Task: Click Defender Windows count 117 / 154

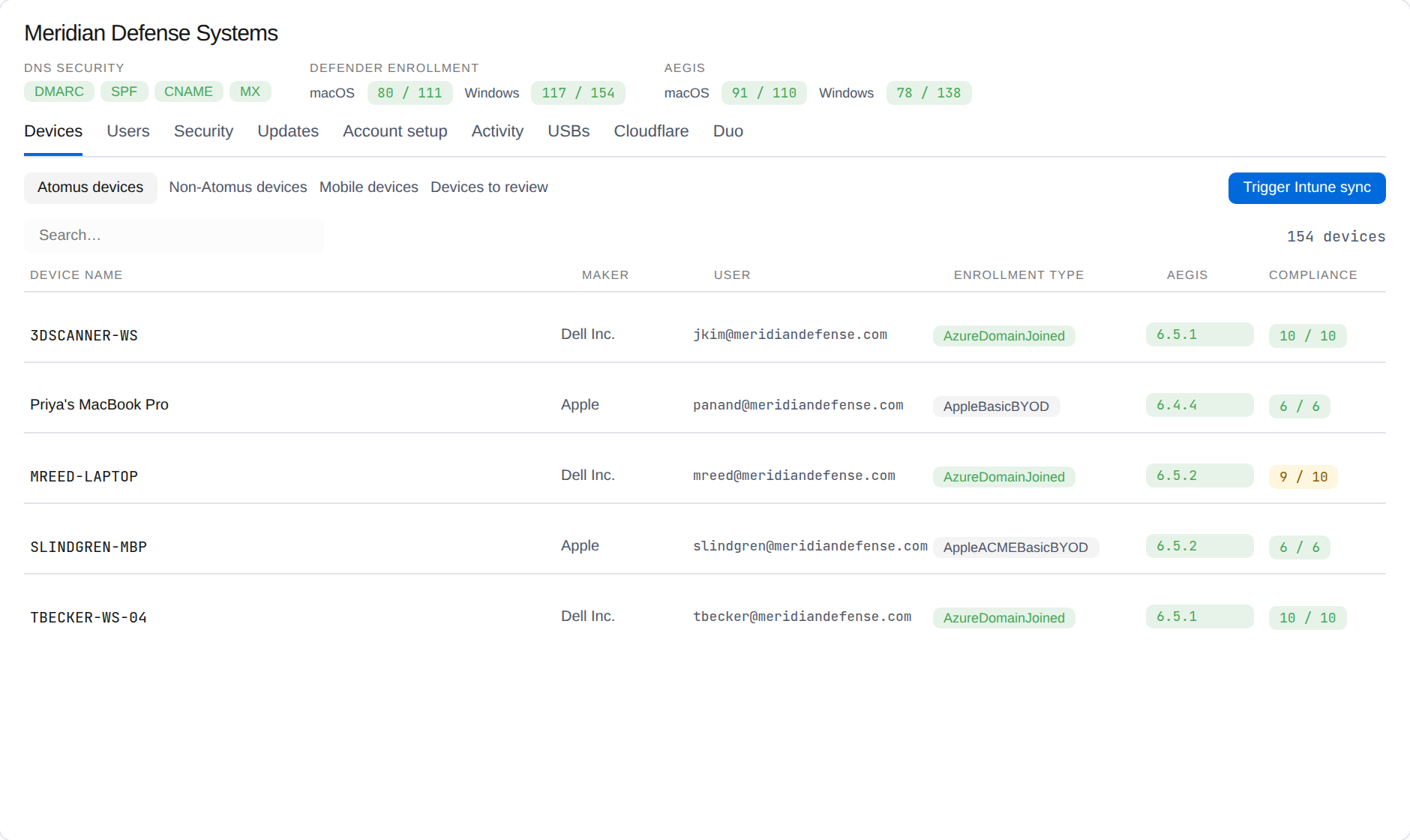Action: coord(578,93)
